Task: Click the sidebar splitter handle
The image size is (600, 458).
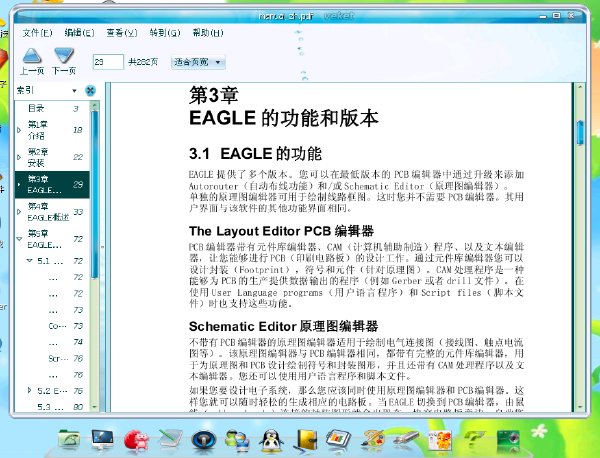Action: (103, 247)
